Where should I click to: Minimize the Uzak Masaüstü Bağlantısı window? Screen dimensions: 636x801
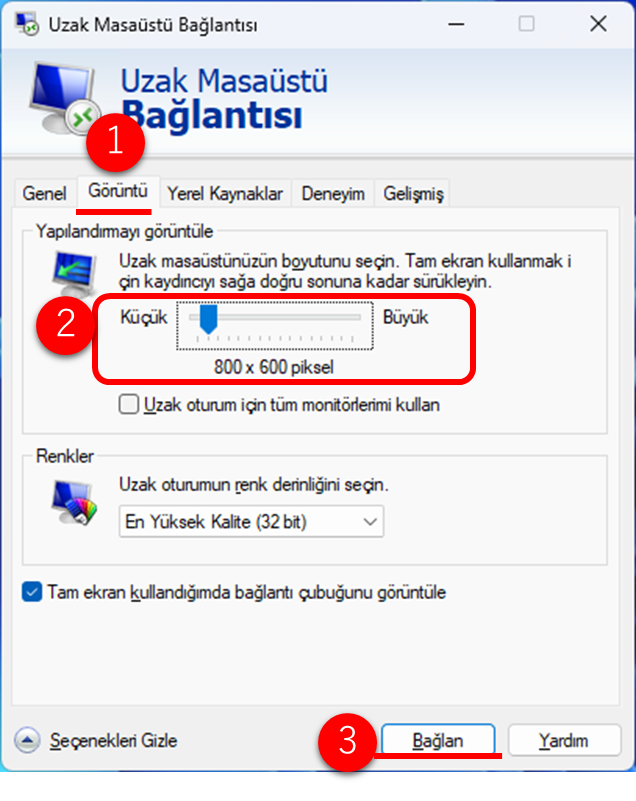coord(456,24)
